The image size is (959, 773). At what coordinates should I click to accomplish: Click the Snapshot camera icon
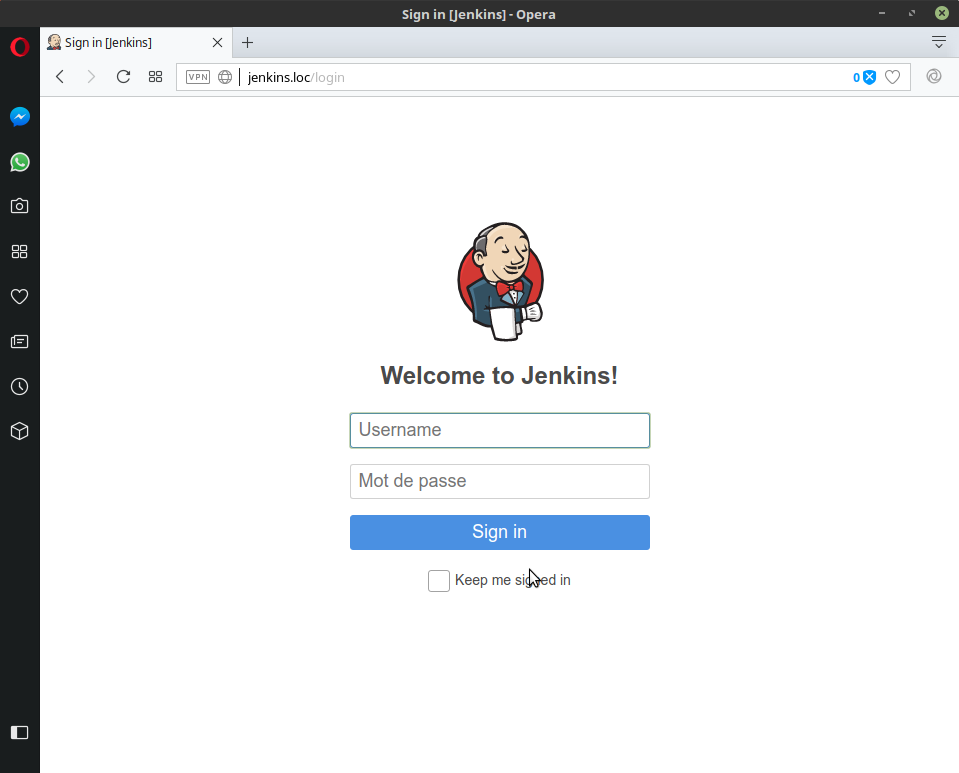20,206
